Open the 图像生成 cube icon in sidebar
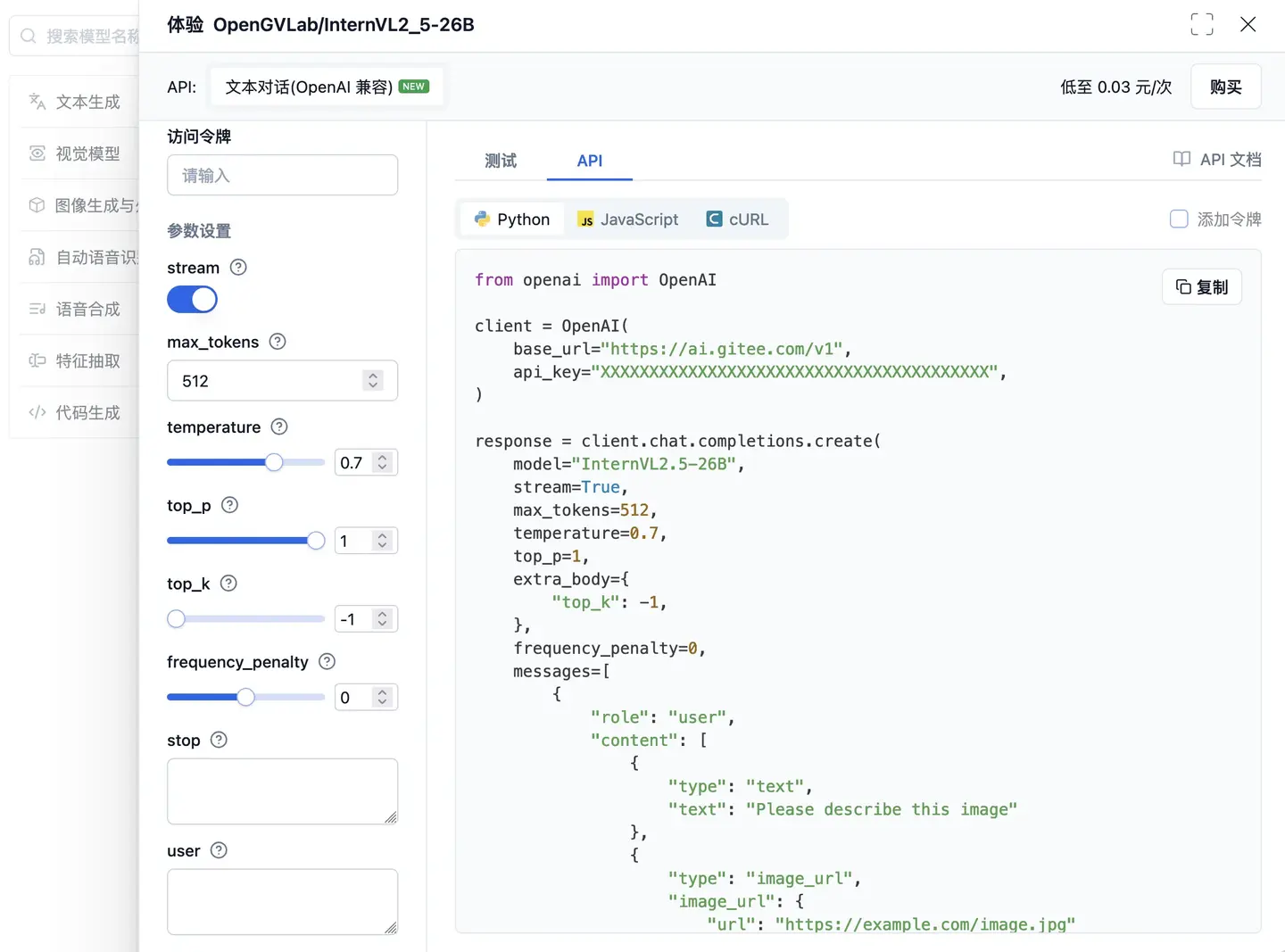This screenshot has width=1285, height=952. 37,205
